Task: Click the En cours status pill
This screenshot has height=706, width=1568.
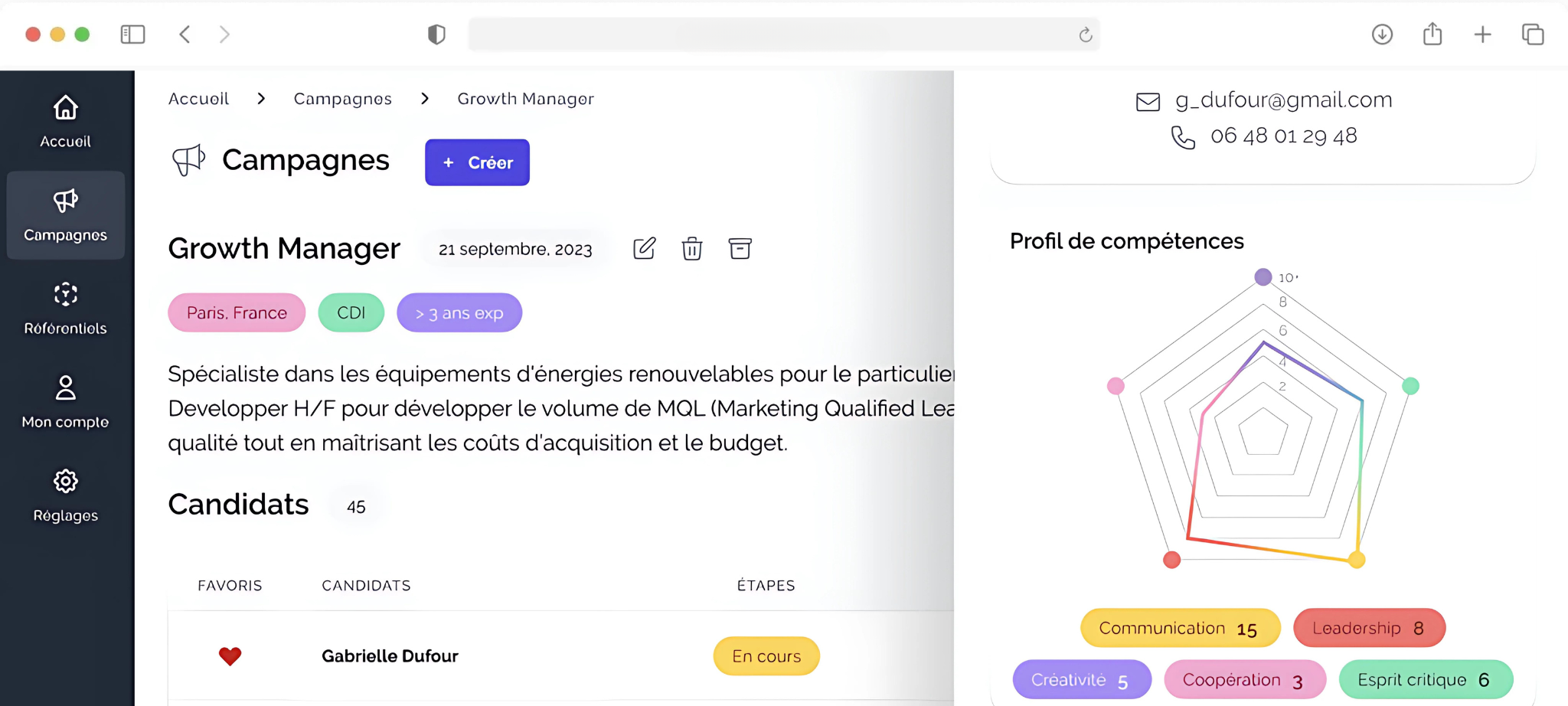Action: (766, 656)
